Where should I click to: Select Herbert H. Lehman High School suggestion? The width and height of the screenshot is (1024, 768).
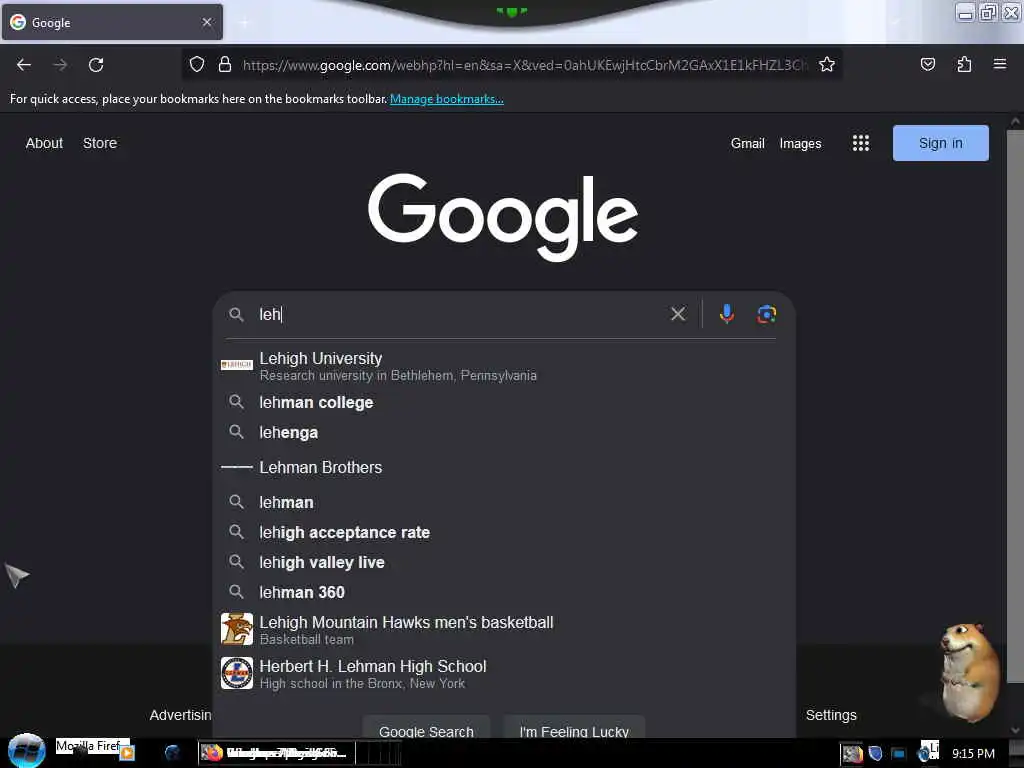504,673
